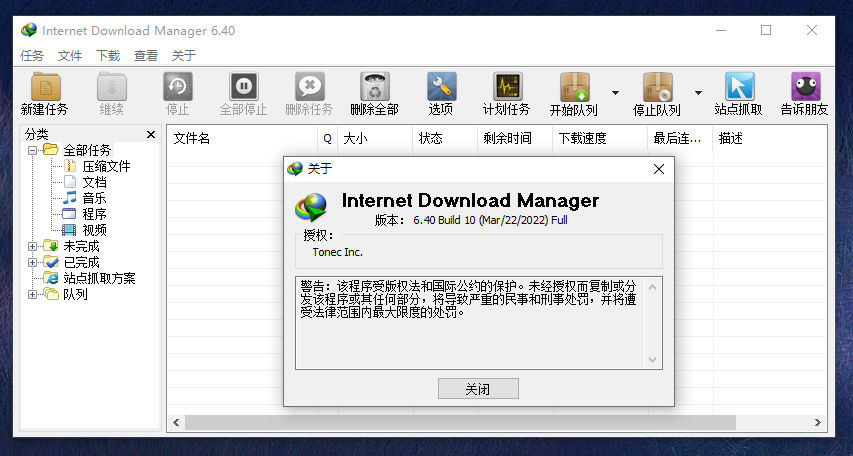Close the 关于 dialog with X
This screenshot has height=456, width=853.
pyautogui.click(x=659, y=169)
